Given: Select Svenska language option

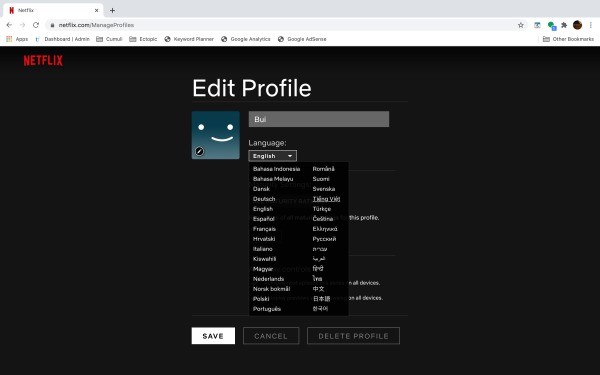Looking at the screenshot, I should coord(324,189).
